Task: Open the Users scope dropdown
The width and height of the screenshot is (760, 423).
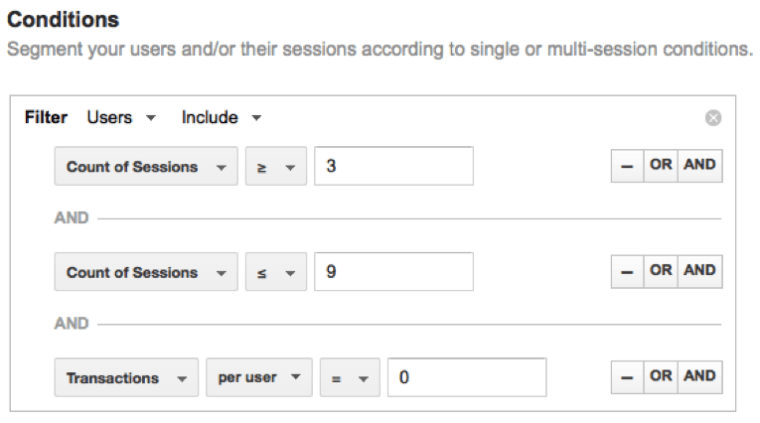Action: tap(121, 118)
